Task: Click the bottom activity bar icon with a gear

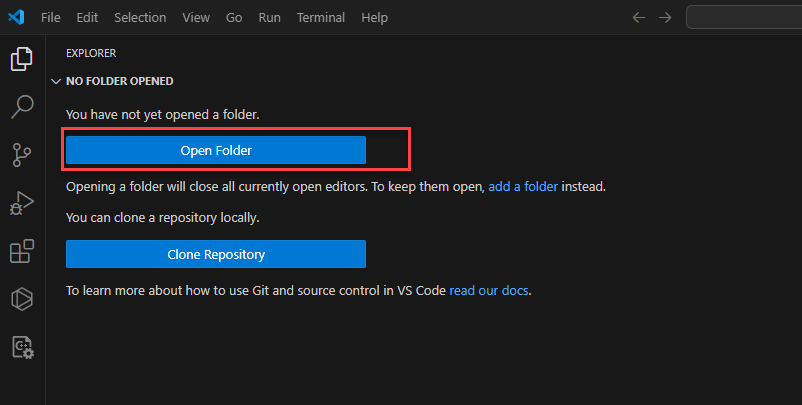Action: [21, 347]
